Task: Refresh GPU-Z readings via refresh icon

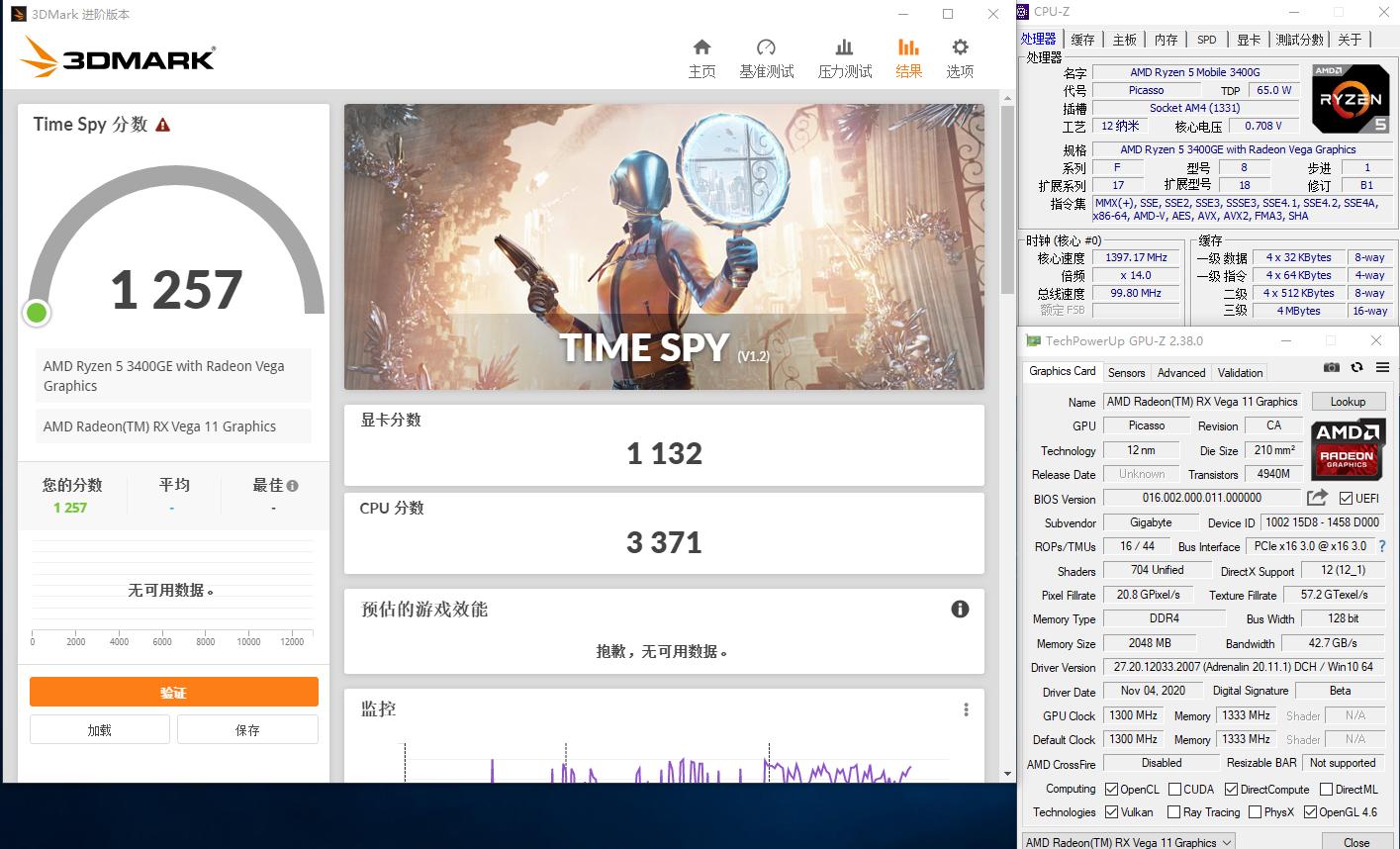Action: [x=1356, y=367]
